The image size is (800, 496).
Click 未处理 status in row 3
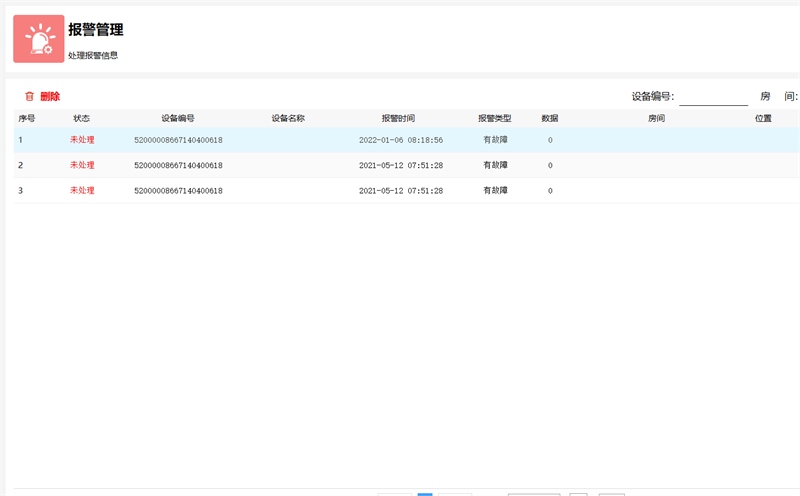(82, 191)
